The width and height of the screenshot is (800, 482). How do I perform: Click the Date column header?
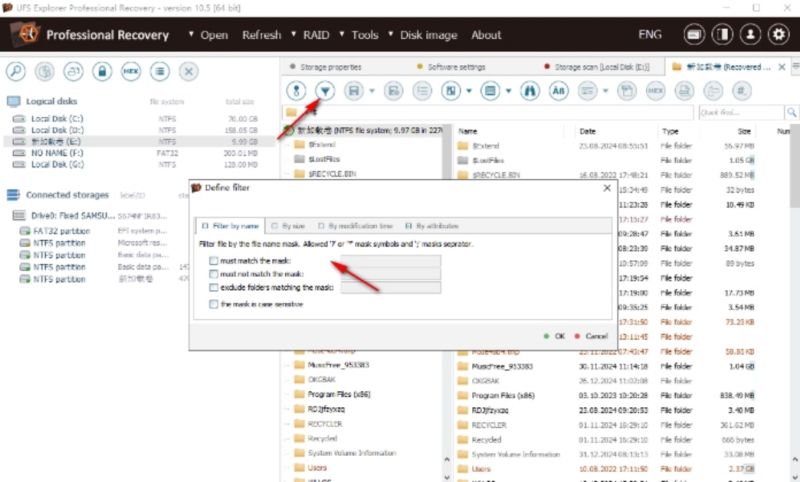(x=587, y=131)
